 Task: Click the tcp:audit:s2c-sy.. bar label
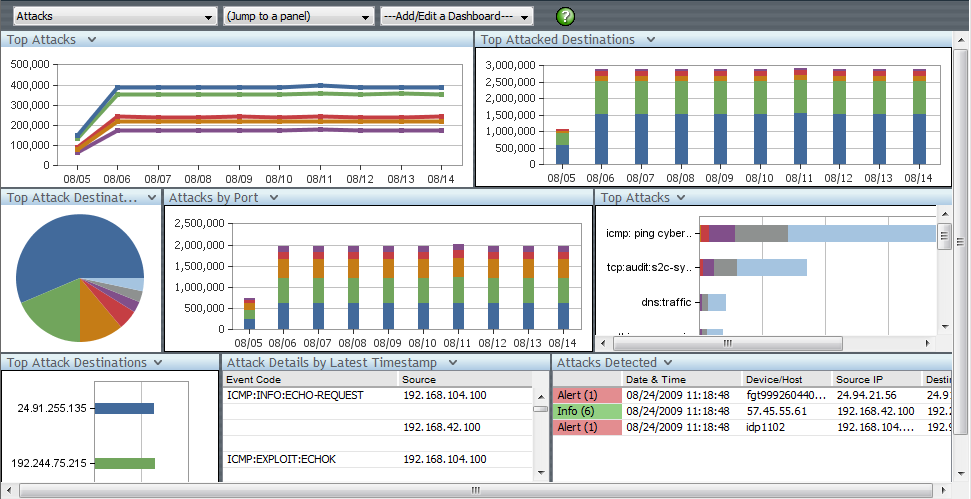coord(649,267)
